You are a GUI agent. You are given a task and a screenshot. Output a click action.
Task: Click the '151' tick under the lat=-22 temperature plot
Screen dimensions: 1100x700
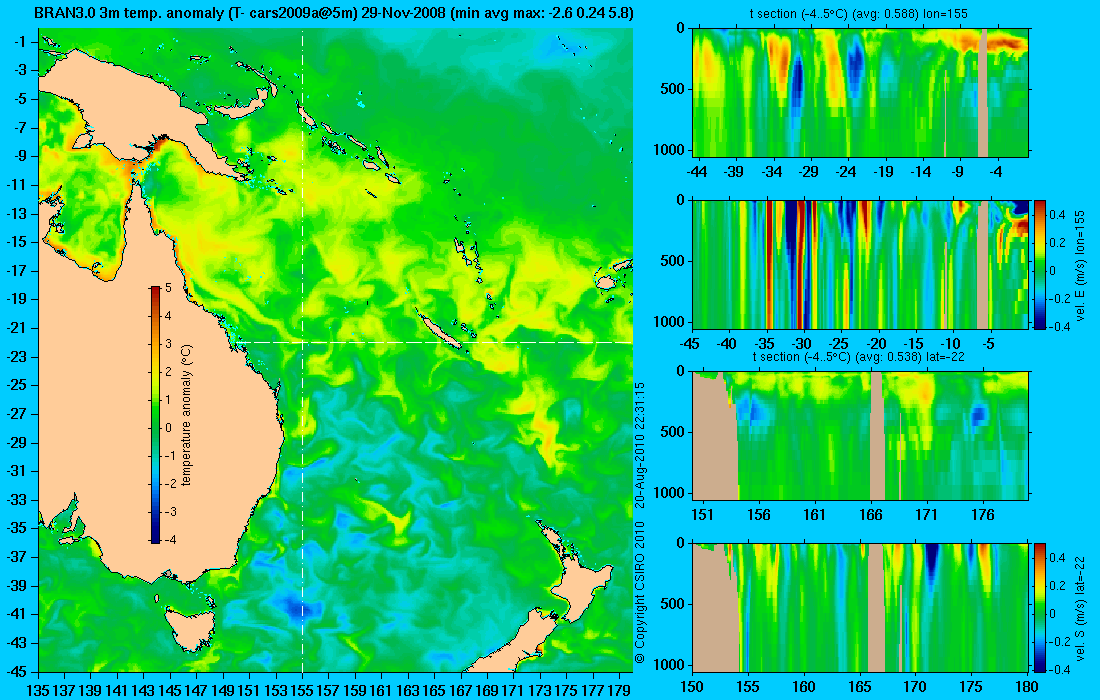pyautogui.click(x=702, y=515)
